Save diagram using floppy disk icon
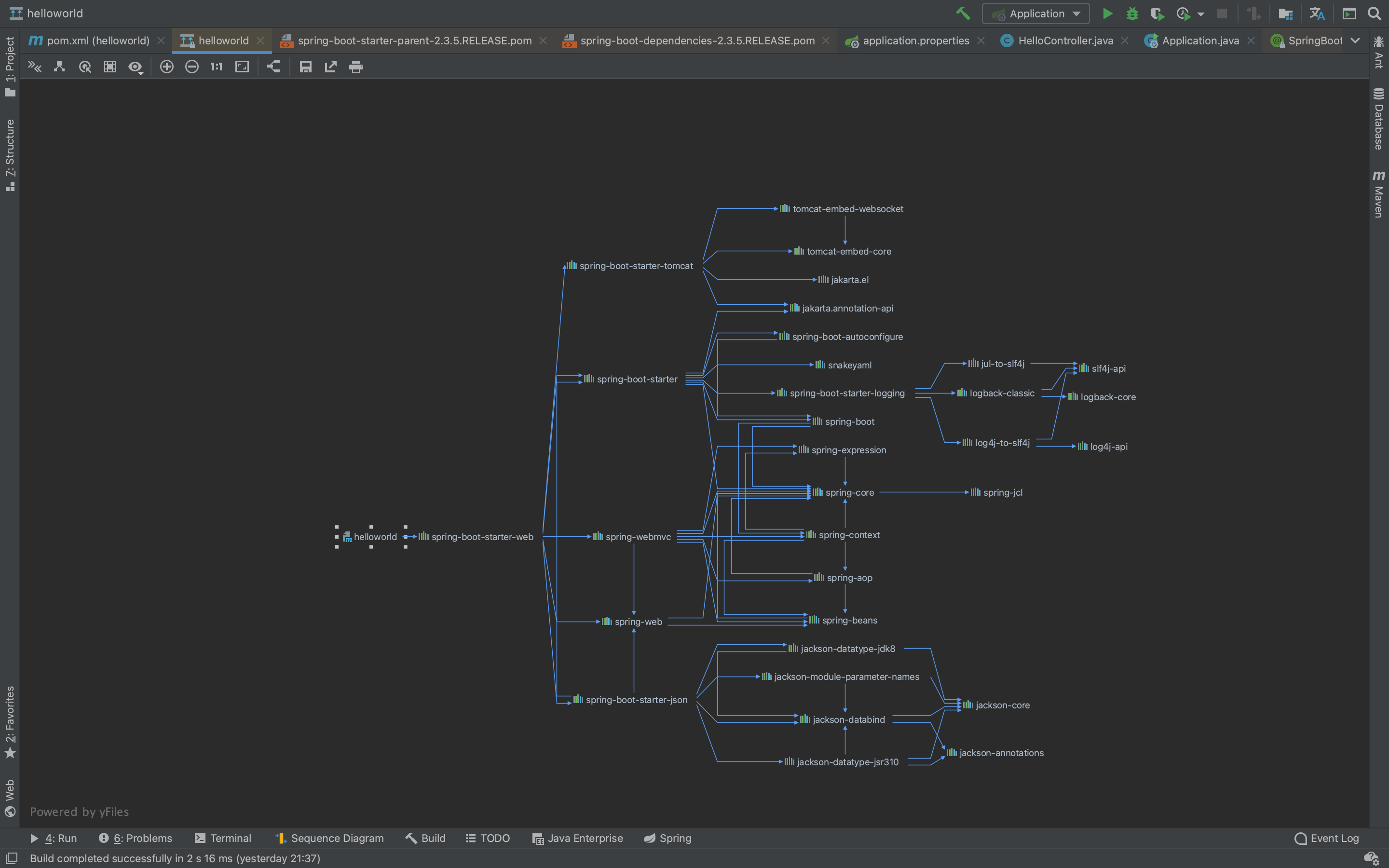 click(x=305, y=67)
